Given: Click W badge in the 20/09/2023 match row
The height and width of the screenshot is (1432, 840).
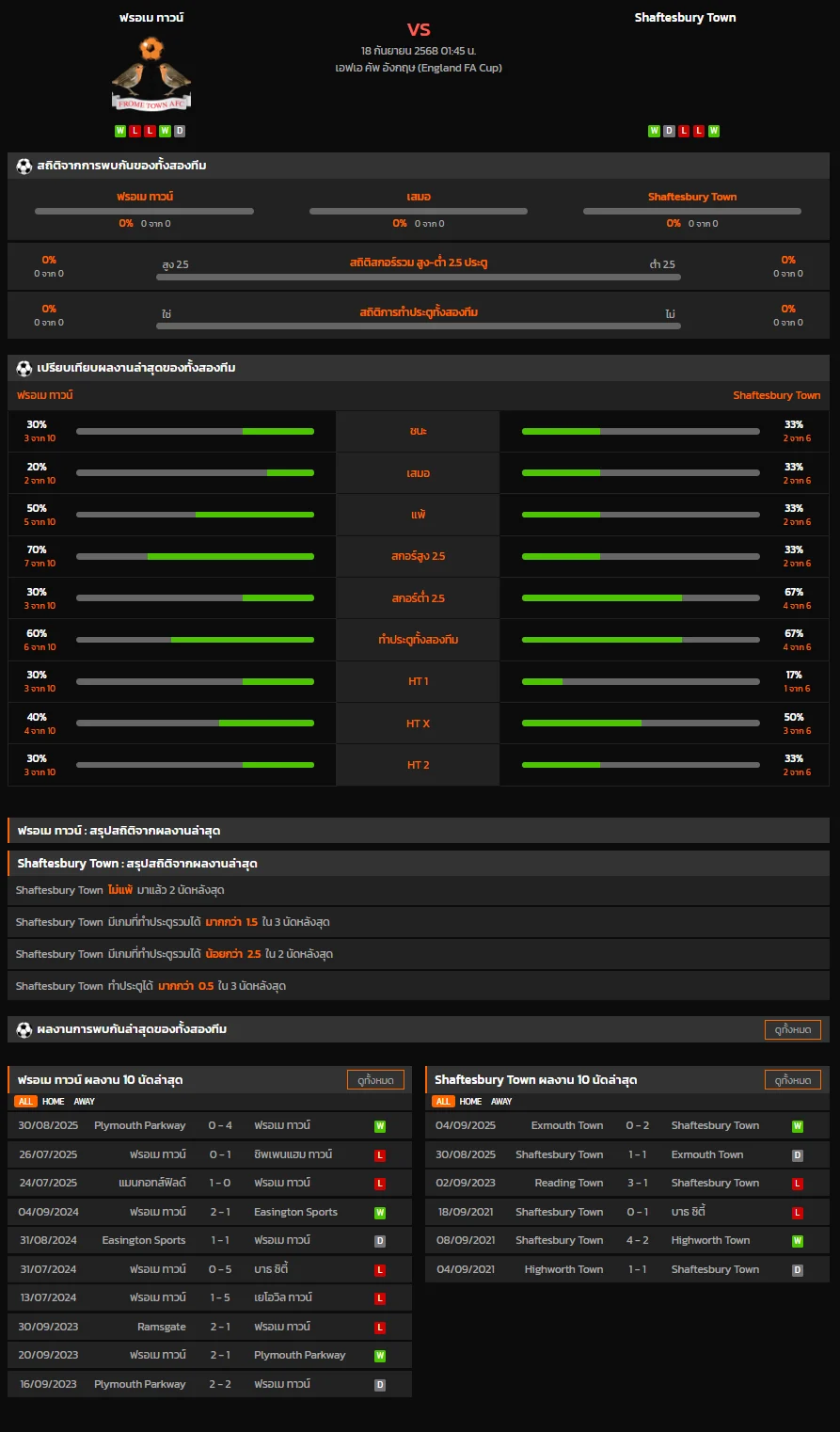Looking at the screenshot, I should point(380,1356).
